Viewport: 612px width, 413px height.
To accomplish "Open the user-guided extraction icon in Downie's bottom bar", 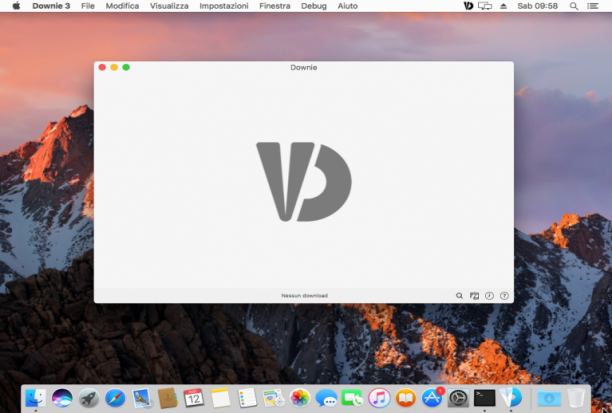I will pyautogui.click(x=474, y=296).
